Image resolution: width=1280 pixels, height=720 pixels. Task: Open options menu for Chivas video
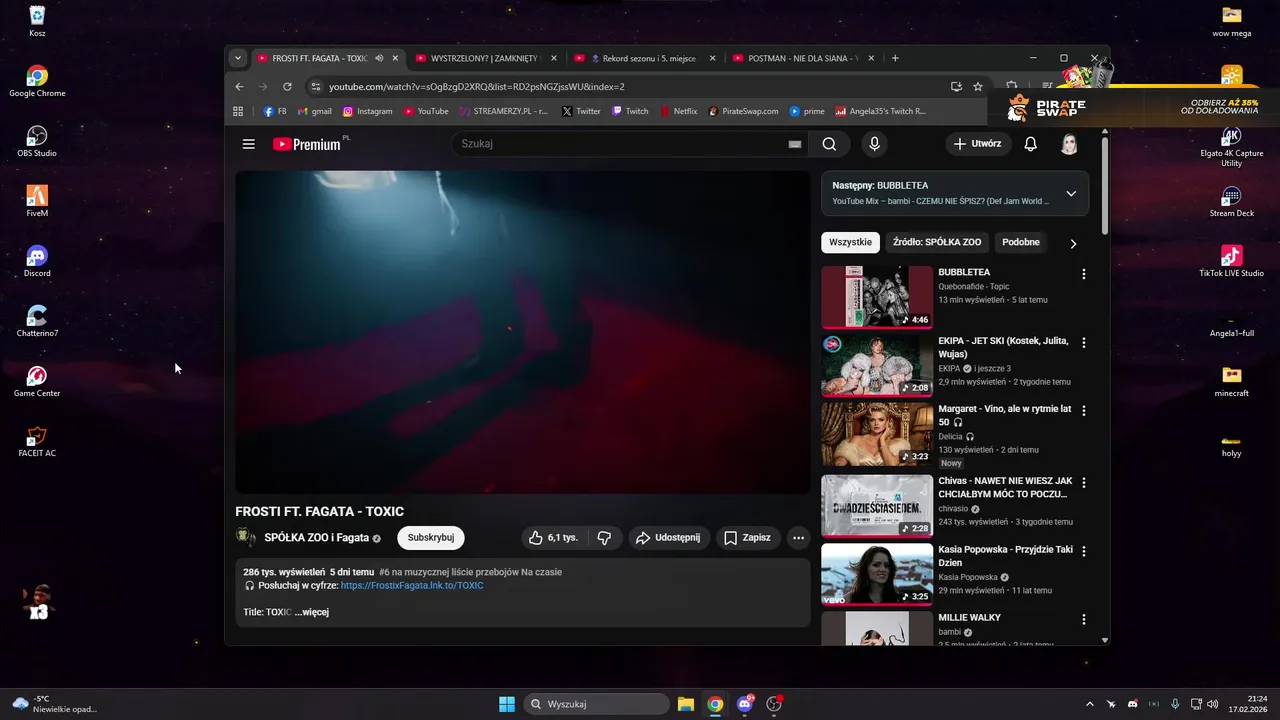(1083, 482)
